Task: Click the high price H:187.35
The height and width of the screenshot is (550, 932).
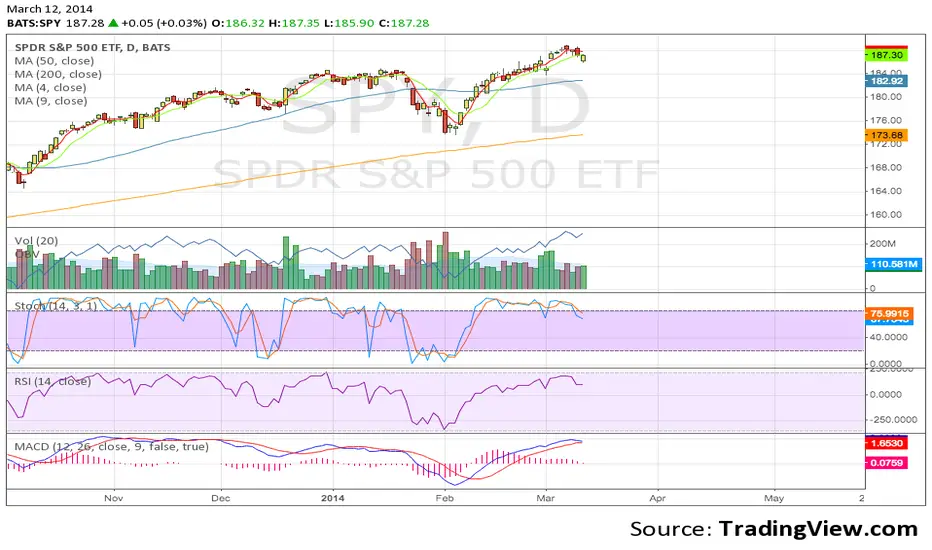Action: 294,23
